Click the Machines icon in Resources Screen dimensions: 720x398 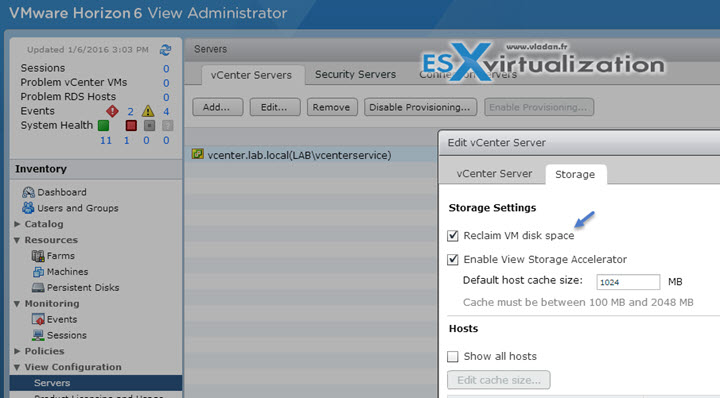(x=38, y=272)
